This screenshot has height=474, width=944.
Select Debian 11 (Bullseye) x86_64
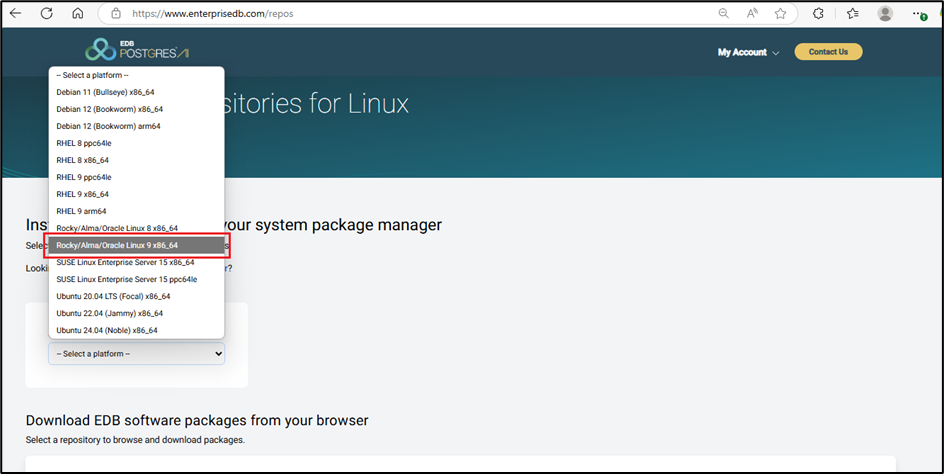(x=137, y=92)
